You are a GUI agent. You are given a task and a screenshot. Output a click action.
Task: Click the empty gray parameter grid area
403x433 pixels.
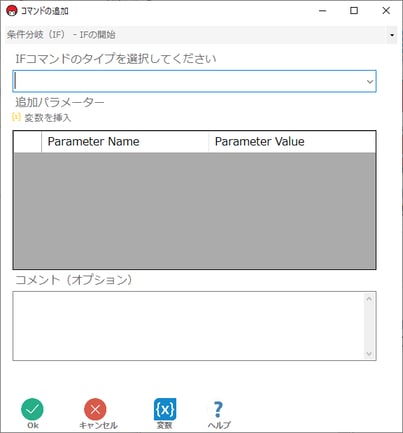tap(194, 210)
